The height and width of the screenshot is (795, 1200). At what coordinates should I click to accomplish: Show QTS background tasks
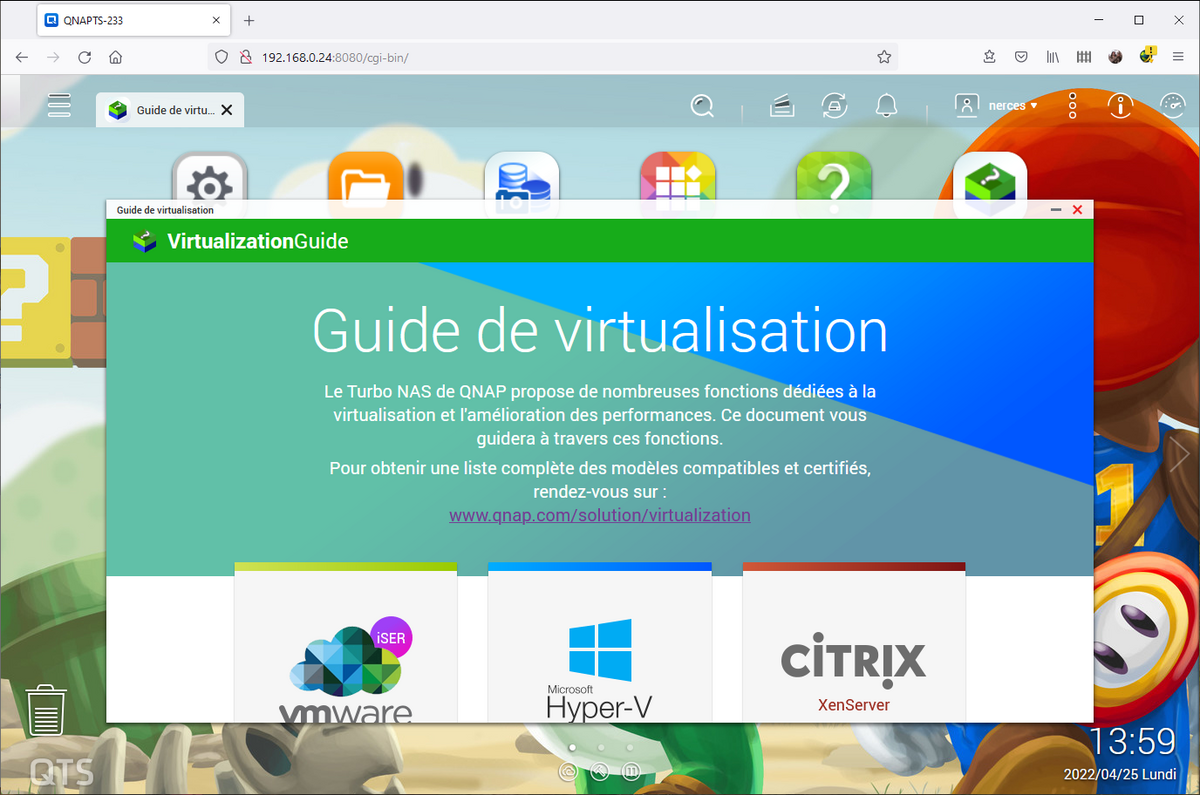(x=782, y=105)
